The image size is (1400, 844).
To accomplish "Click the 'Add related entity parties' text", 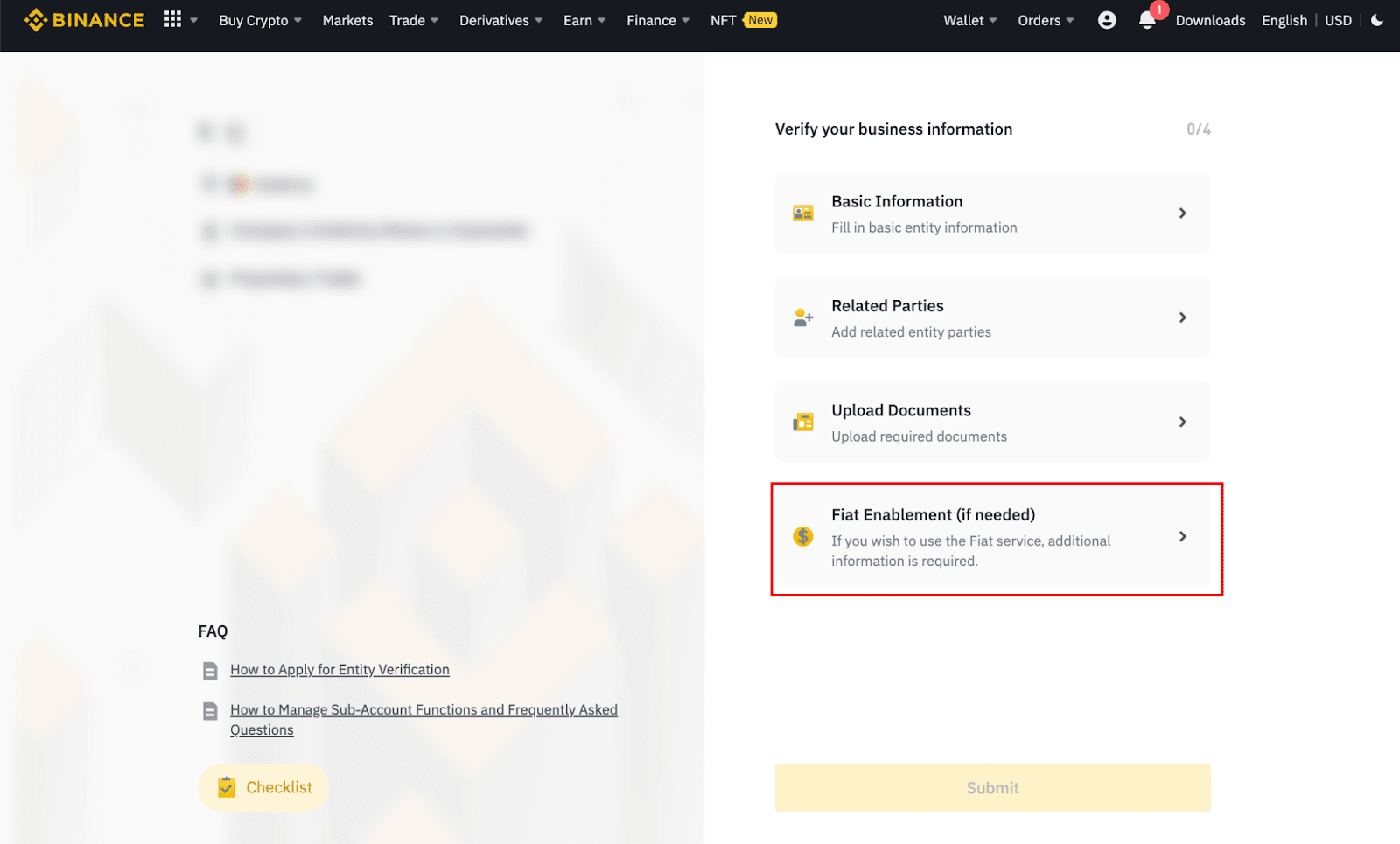I will 911,332.
